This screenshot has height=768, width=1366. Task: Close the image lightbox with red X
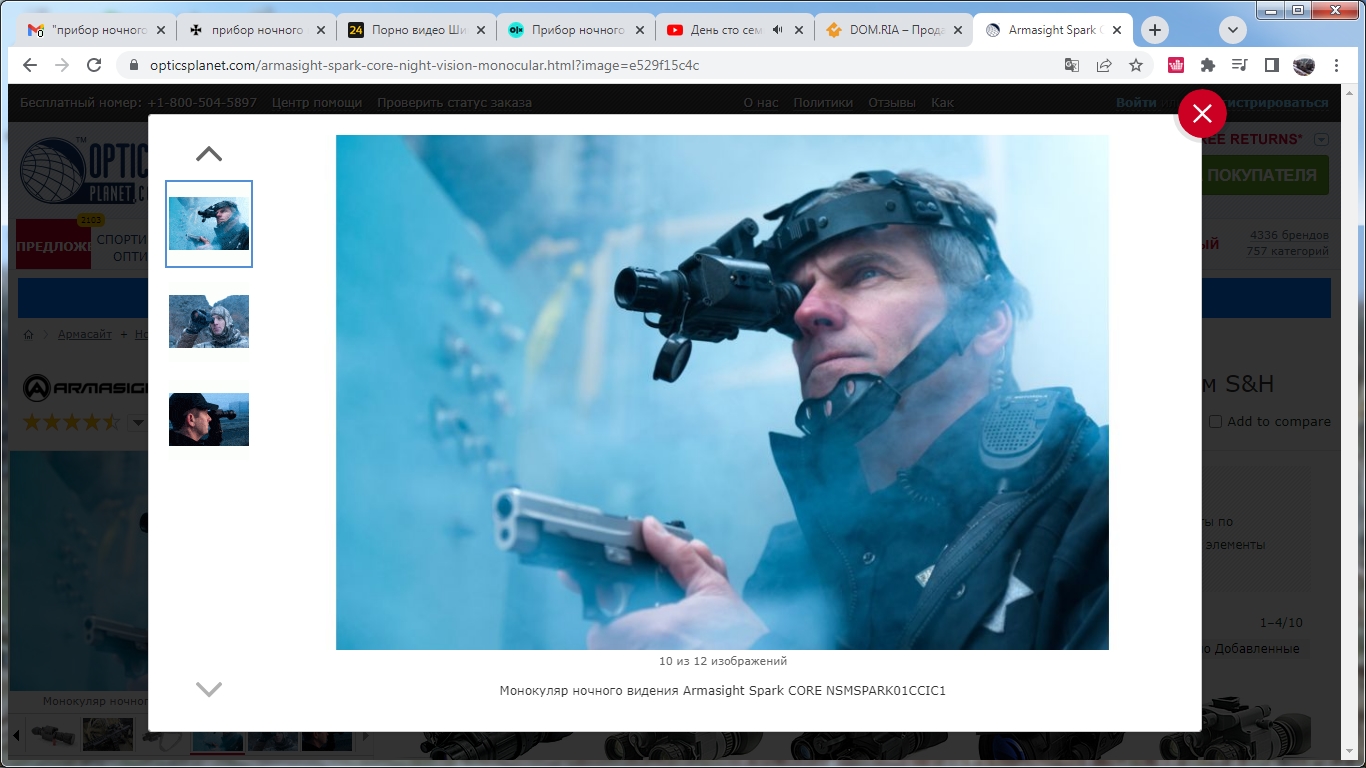pos(1202,114)
